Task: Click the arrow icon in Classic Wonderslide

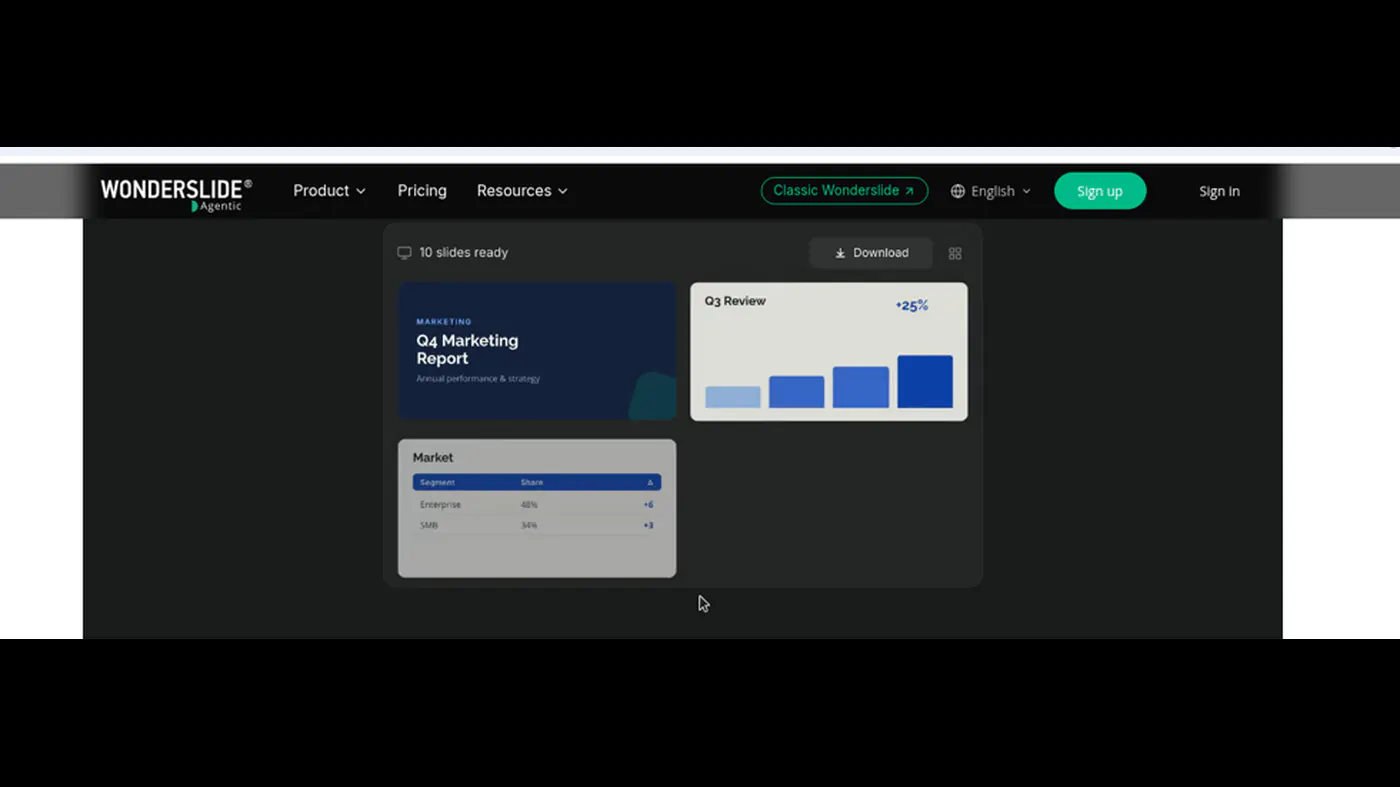Action: [x=909, y=191]
